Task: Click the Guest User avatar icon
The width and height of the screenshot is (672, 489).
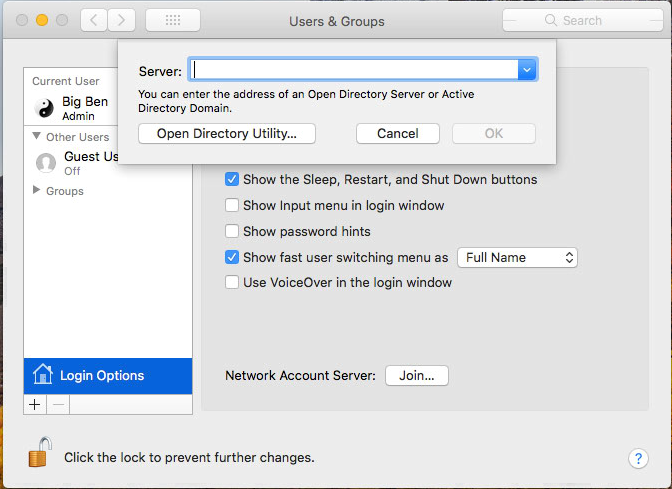Action: [x=46, y=163]
